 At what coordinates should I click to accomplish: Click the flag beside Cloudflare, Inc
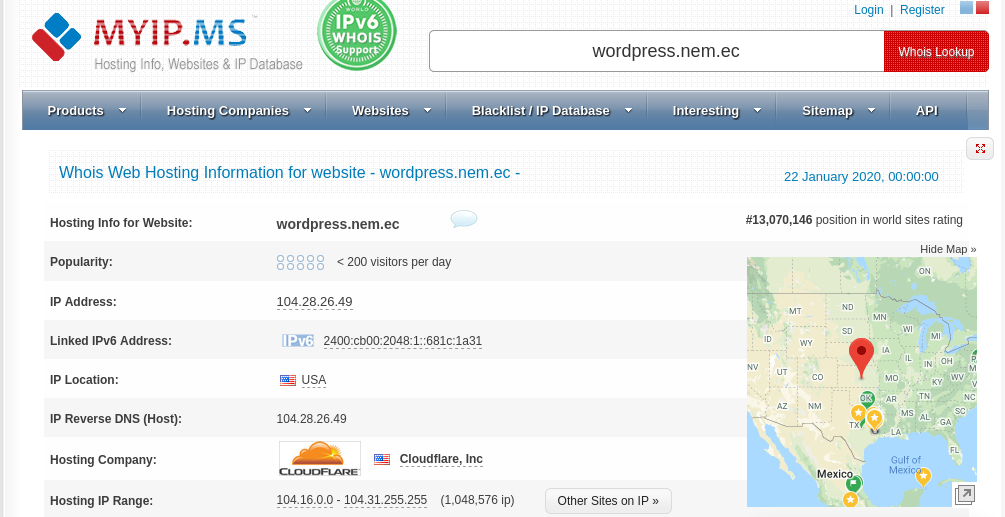(382, 459)
